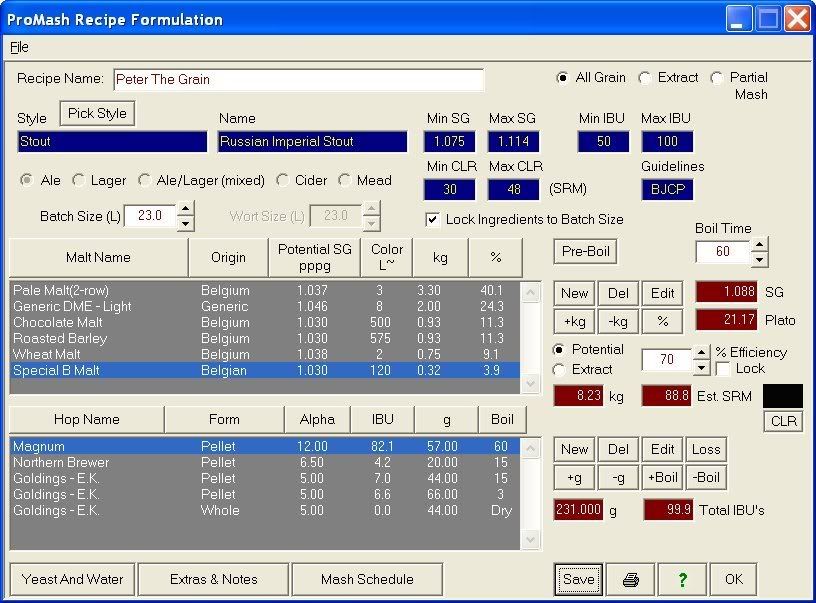Delete hop with the hop Del button
This screenshot has width=816, height=603.
(x=618, y=450)
